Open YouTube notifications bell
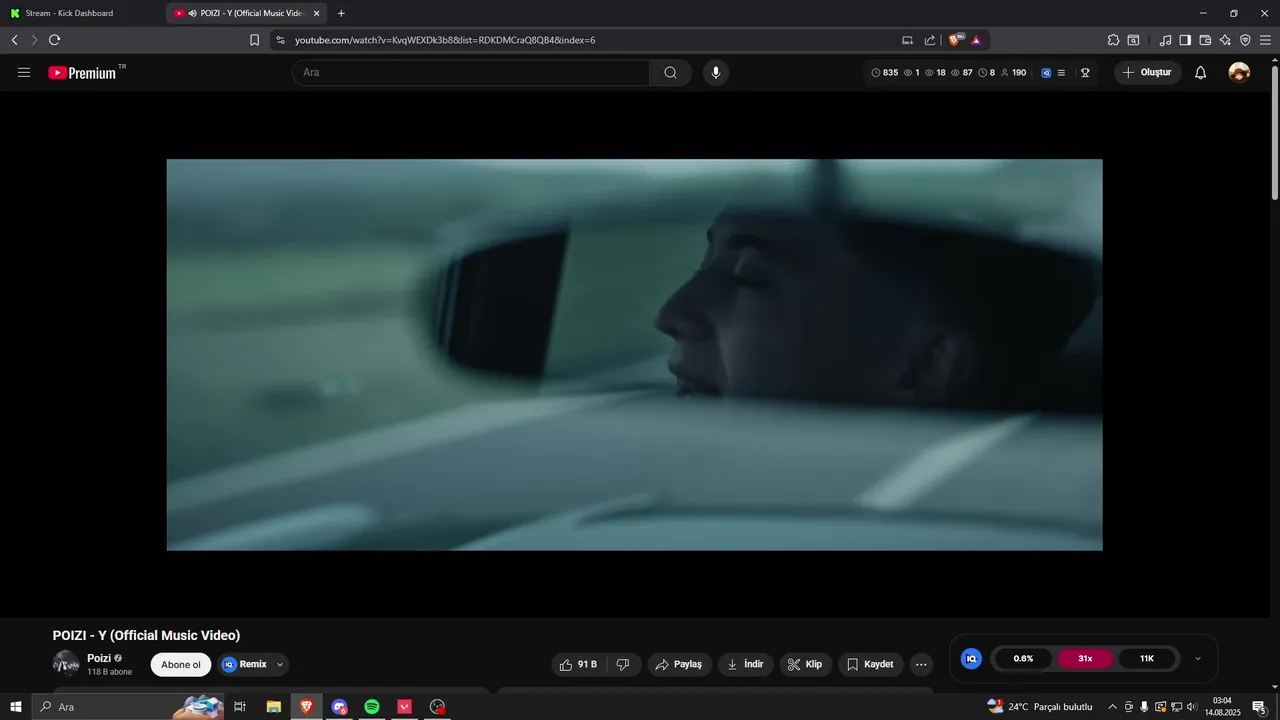Viewport: 1280px width, 720px height. 1200,72
